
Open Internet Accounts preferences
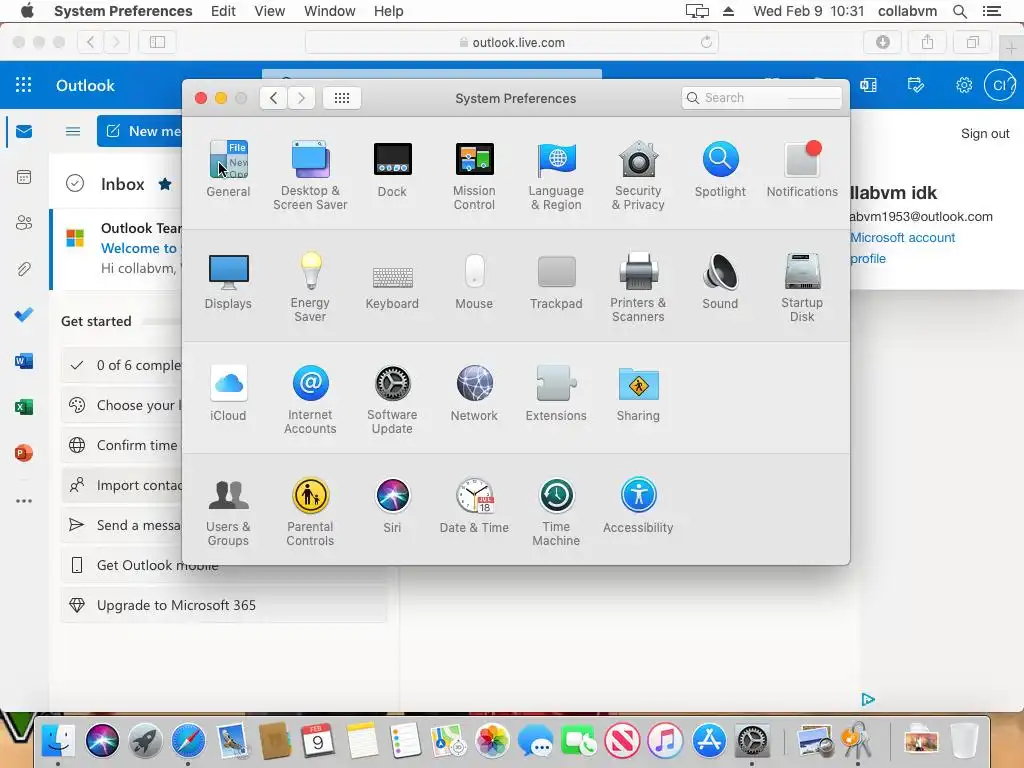point(310,400)
